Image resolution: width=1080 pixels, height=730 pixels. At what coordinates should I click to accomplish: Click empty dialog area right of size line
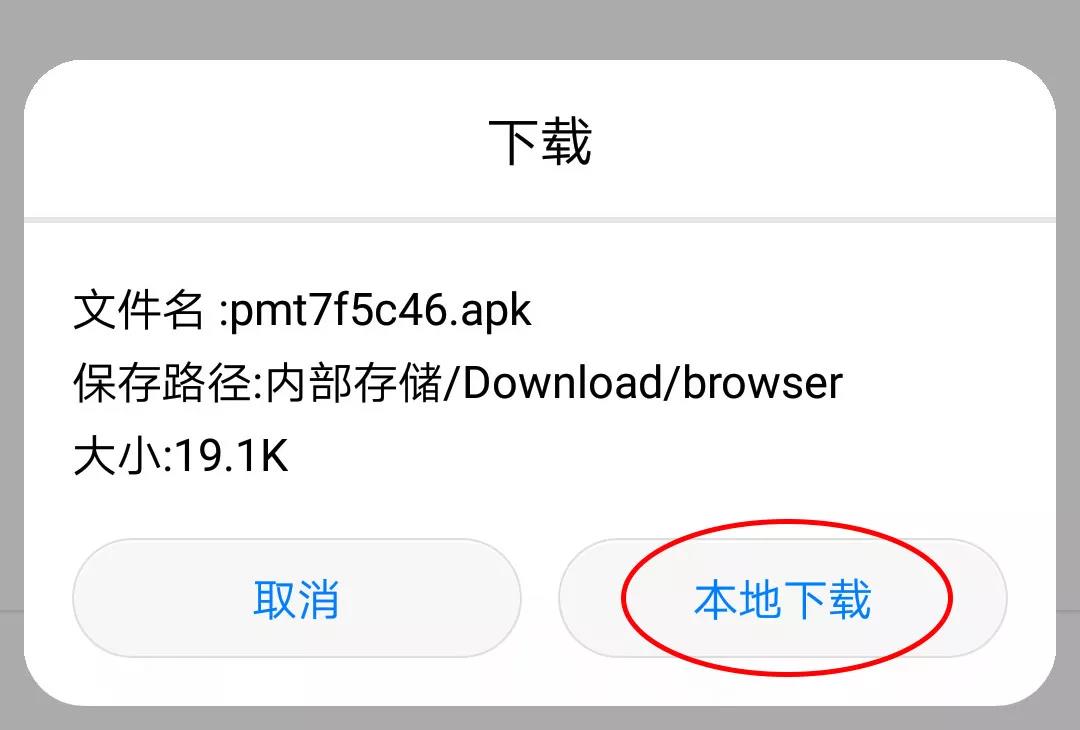668,456
